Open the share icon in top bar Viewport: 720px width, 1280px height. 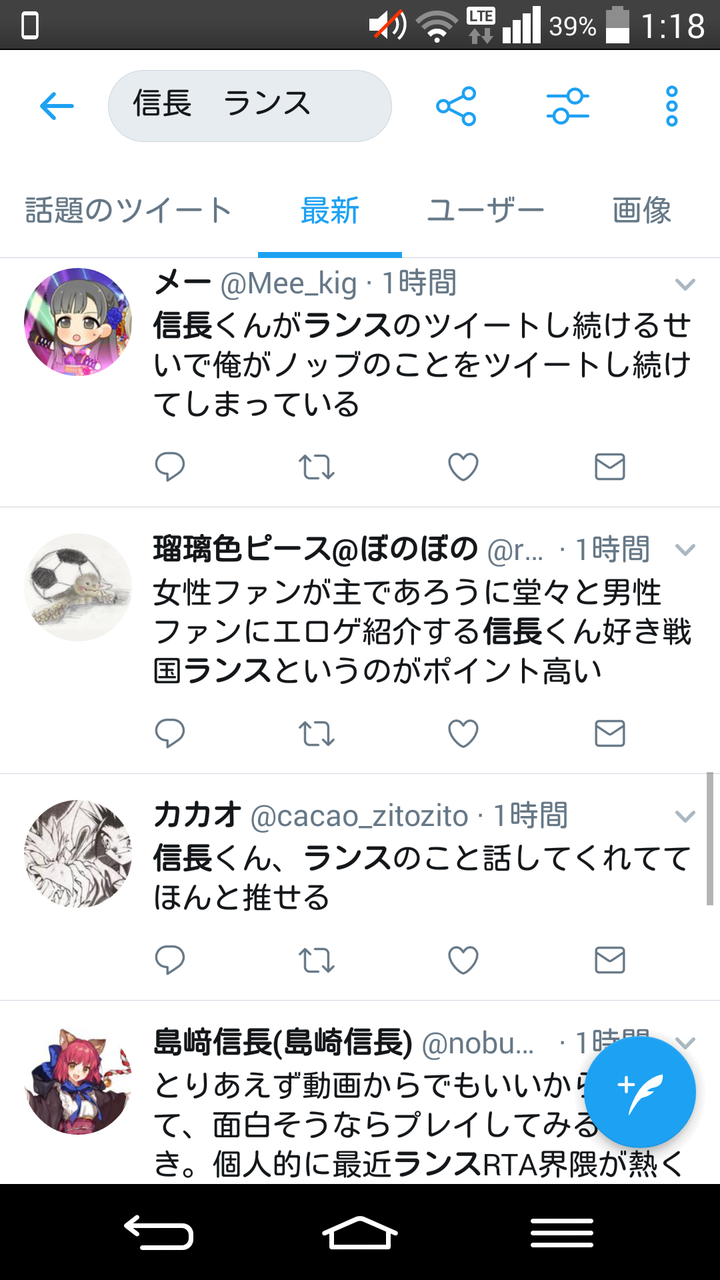tap(456, 106)
